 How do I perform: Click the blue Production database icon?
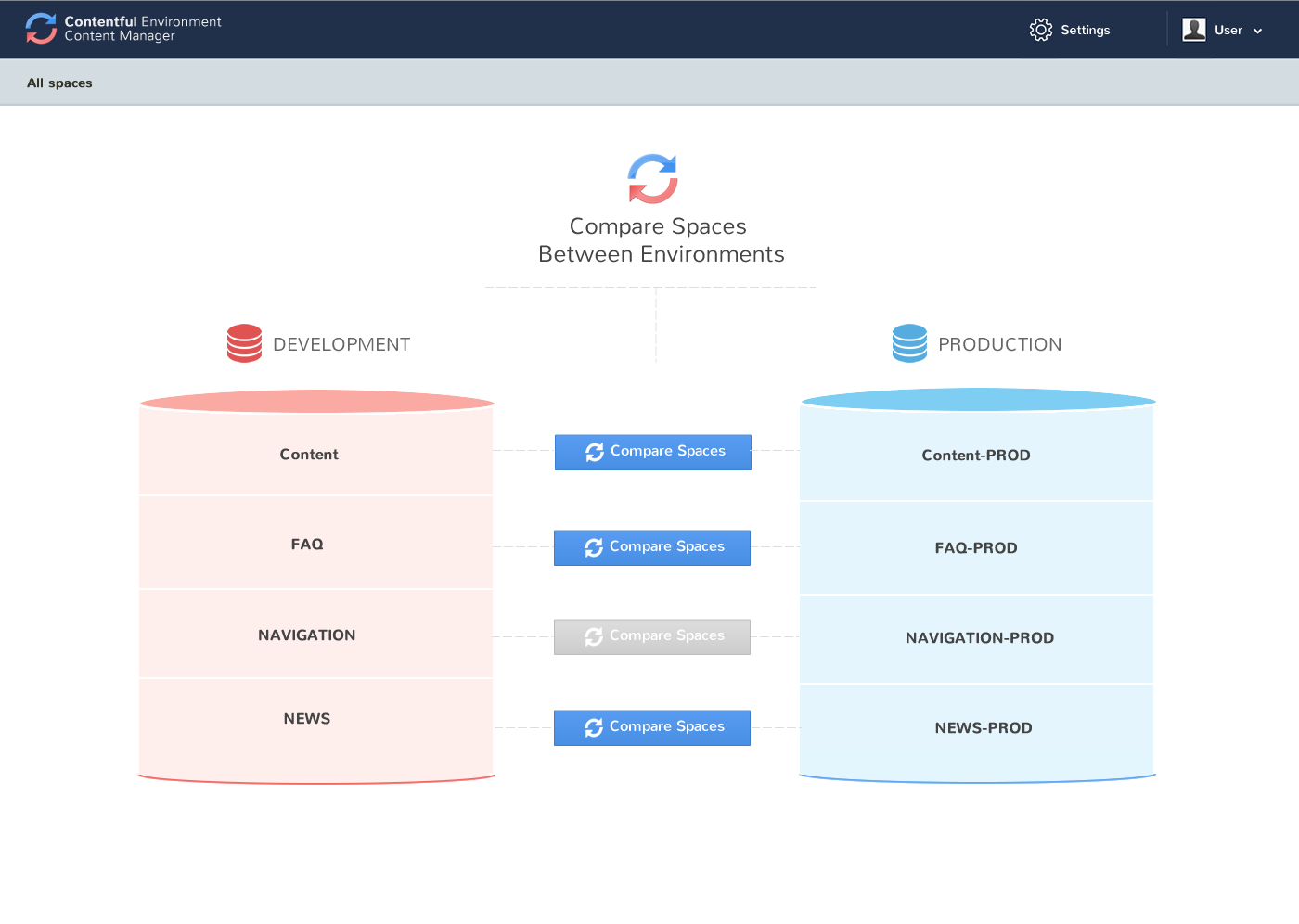(x=909, y=343)
